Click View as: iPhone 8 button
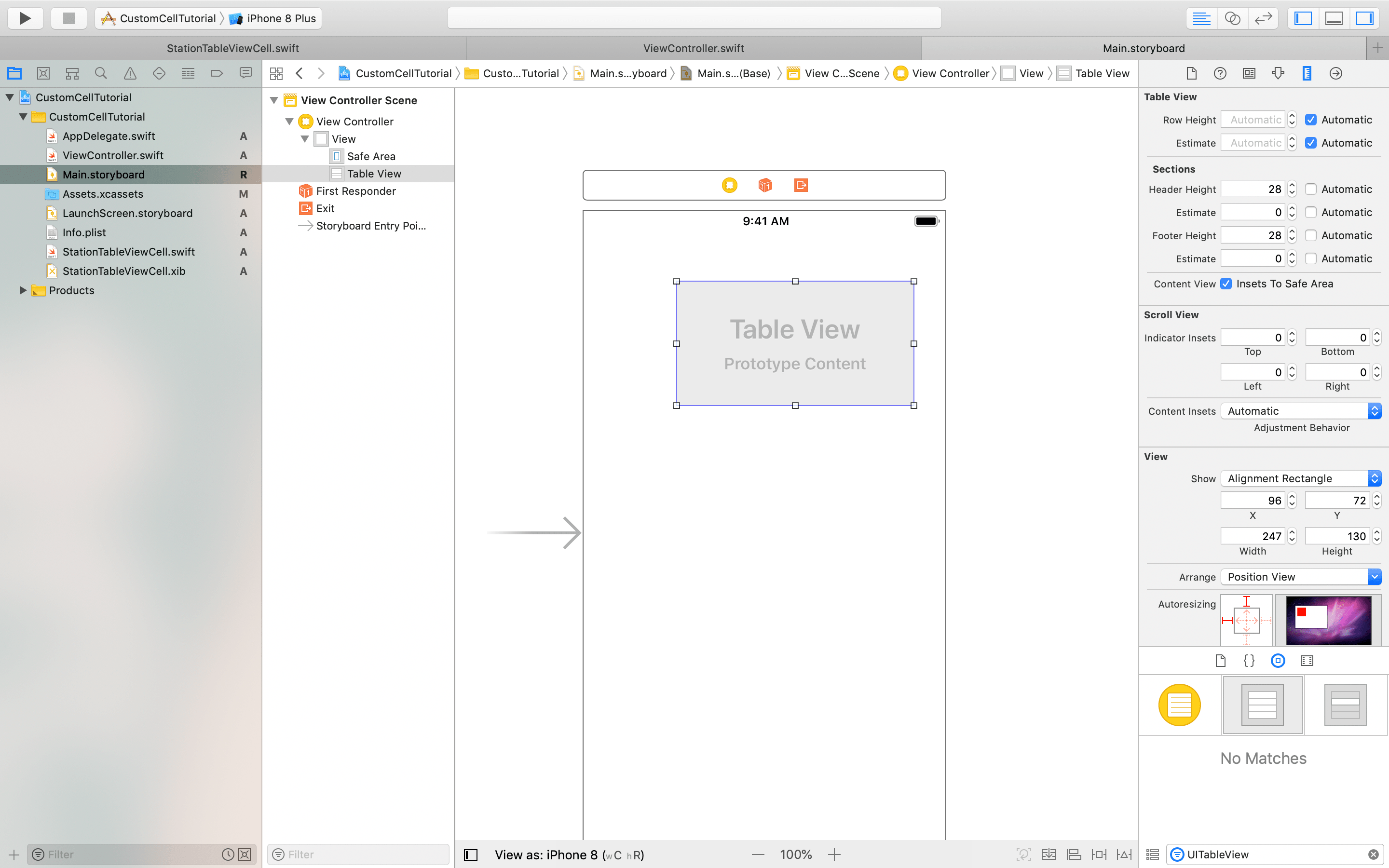The height and width of the screenshot is (868, 1389). [569, 855]
